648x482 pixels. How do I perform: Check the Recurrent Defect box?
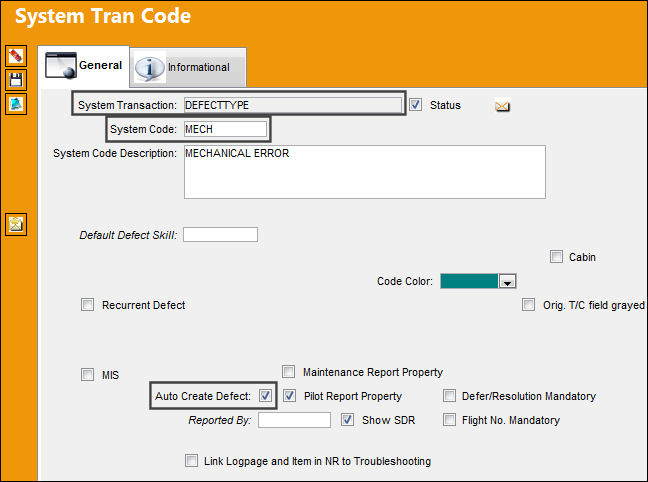pos(88,305)
